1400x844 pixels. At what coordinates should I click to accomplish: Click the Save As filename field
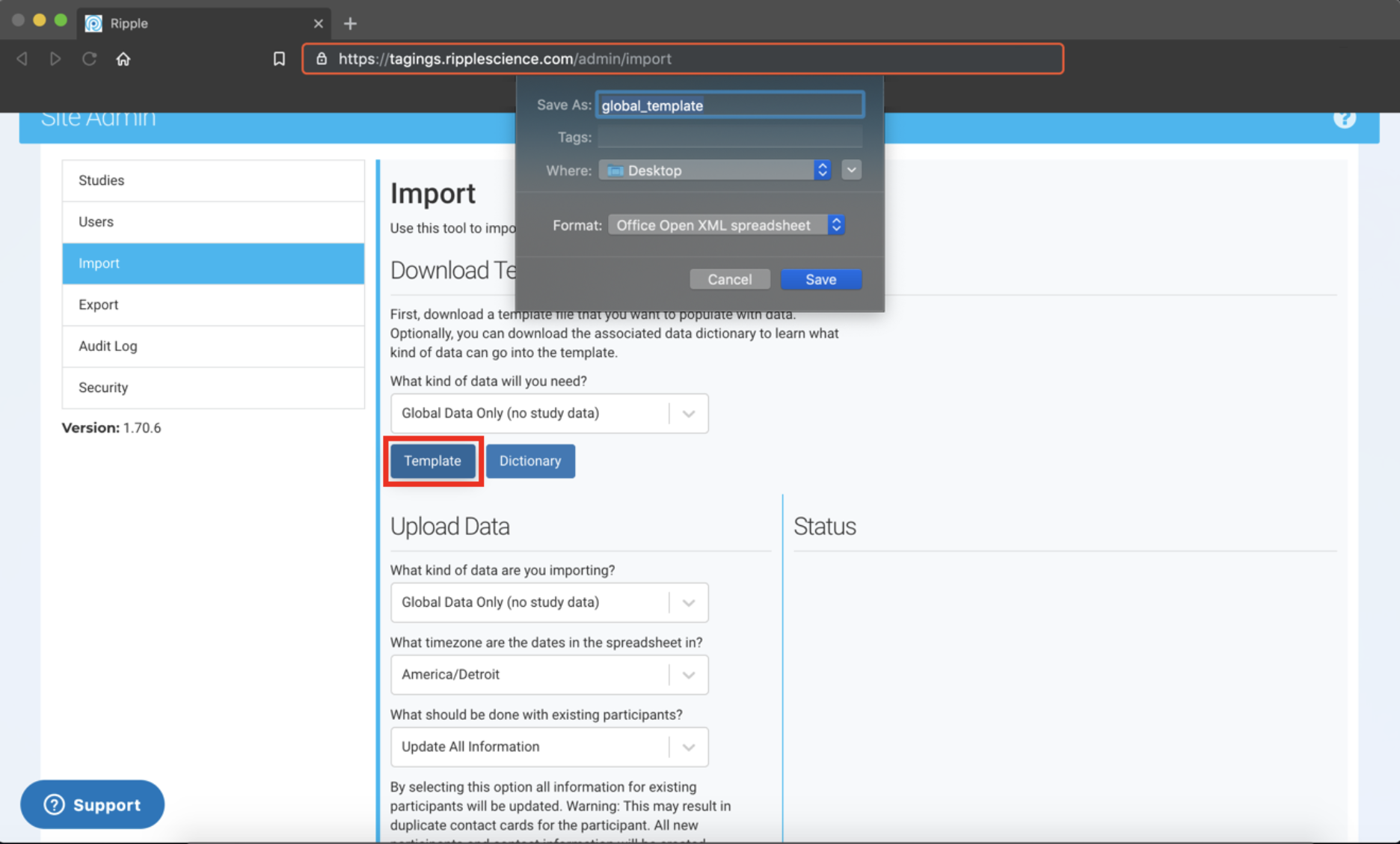click(x=729, y=105)
